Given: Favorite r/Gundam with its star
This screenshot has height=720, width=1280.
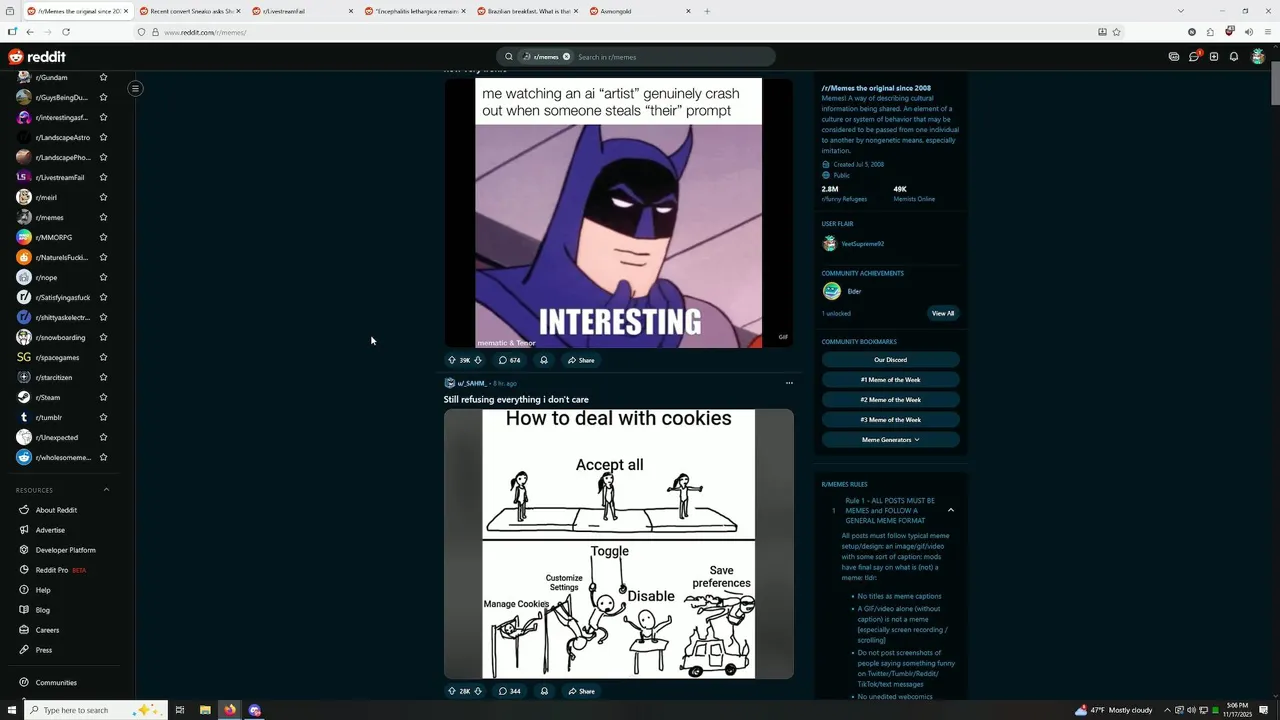Looking at the screenshot, I should [103, 77].
